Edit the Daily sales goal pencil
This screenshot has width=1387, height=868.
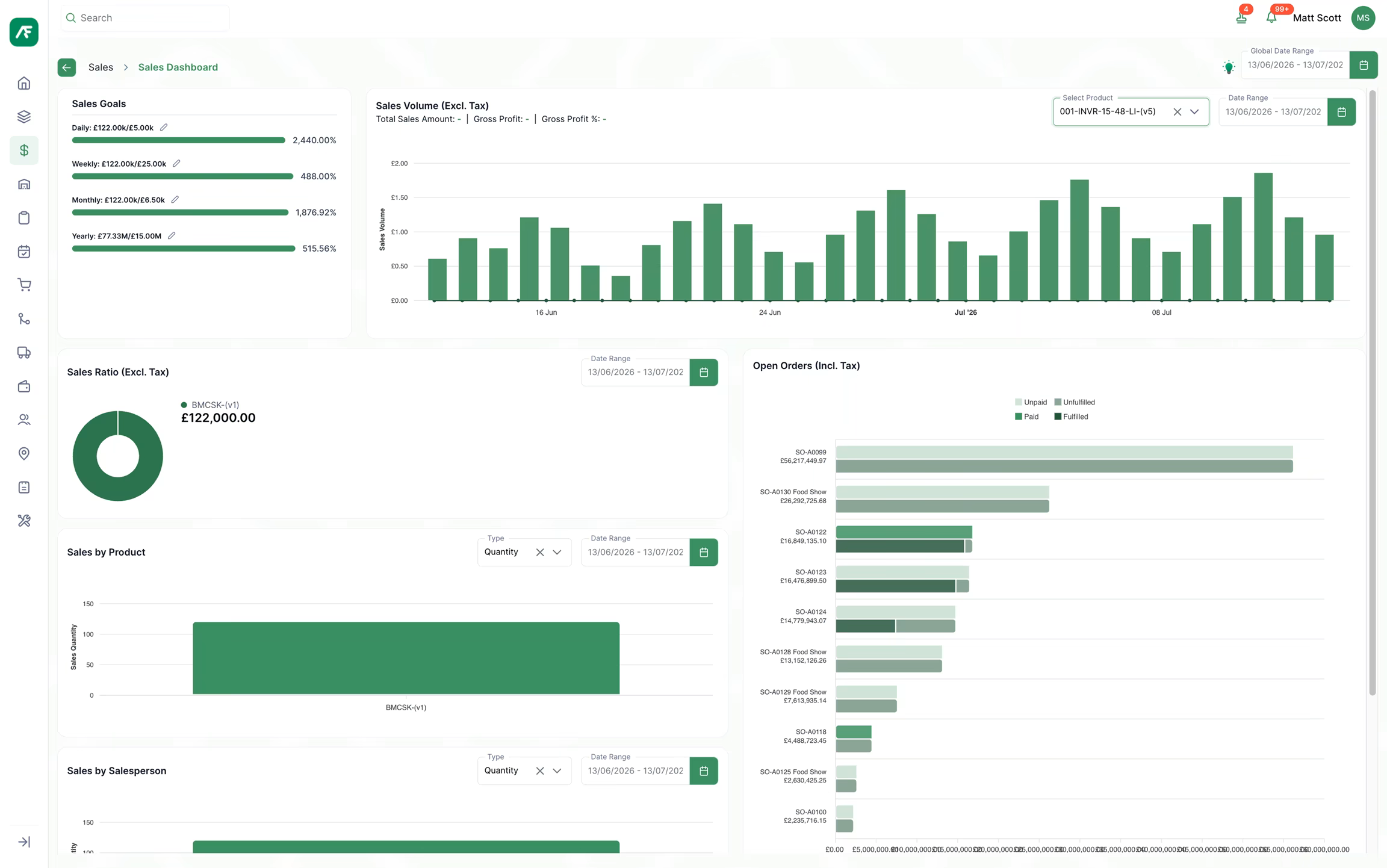click(x=164, y=127)
